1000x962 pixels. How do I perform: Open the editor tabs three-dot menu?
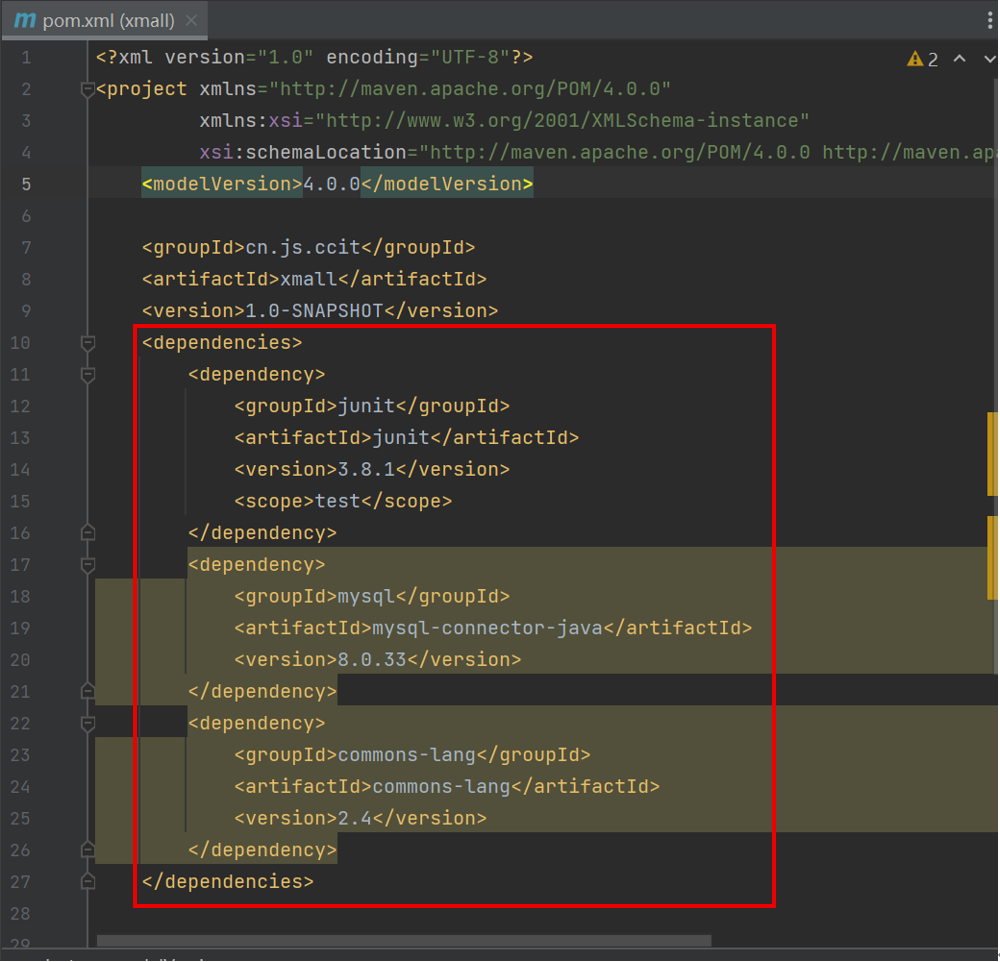(990, 20)
